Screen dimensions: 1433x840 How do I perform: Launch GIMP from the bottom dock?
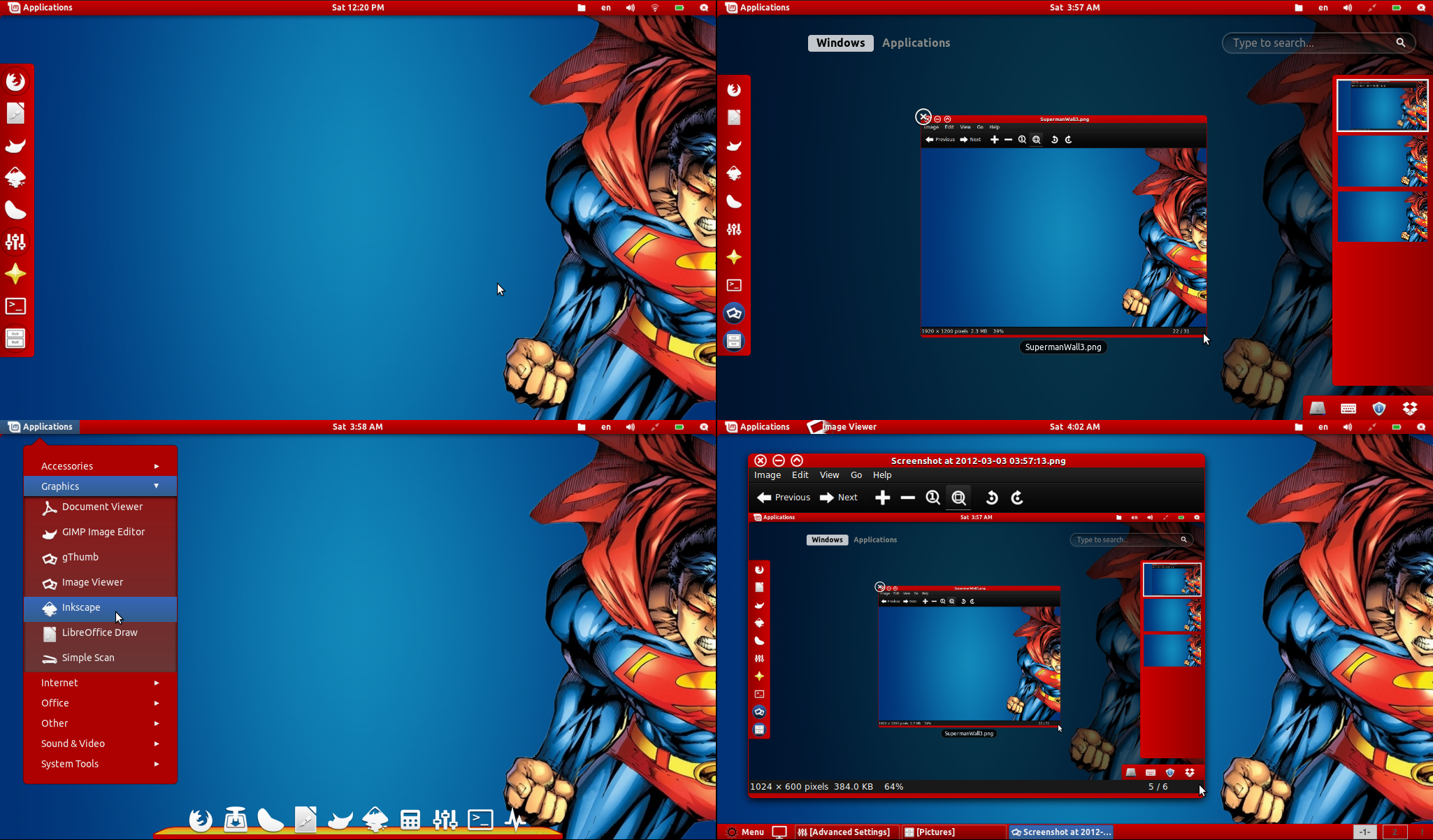click(340, 820)
